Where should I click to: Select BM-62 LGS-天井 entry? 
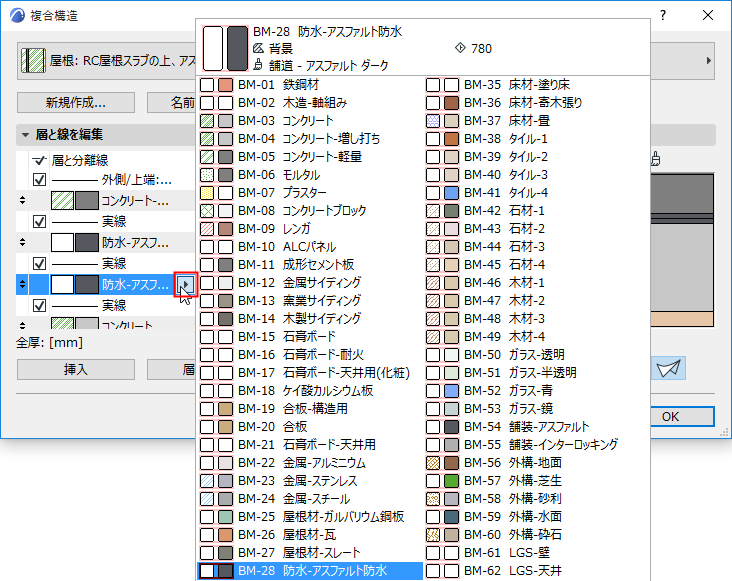536,571
